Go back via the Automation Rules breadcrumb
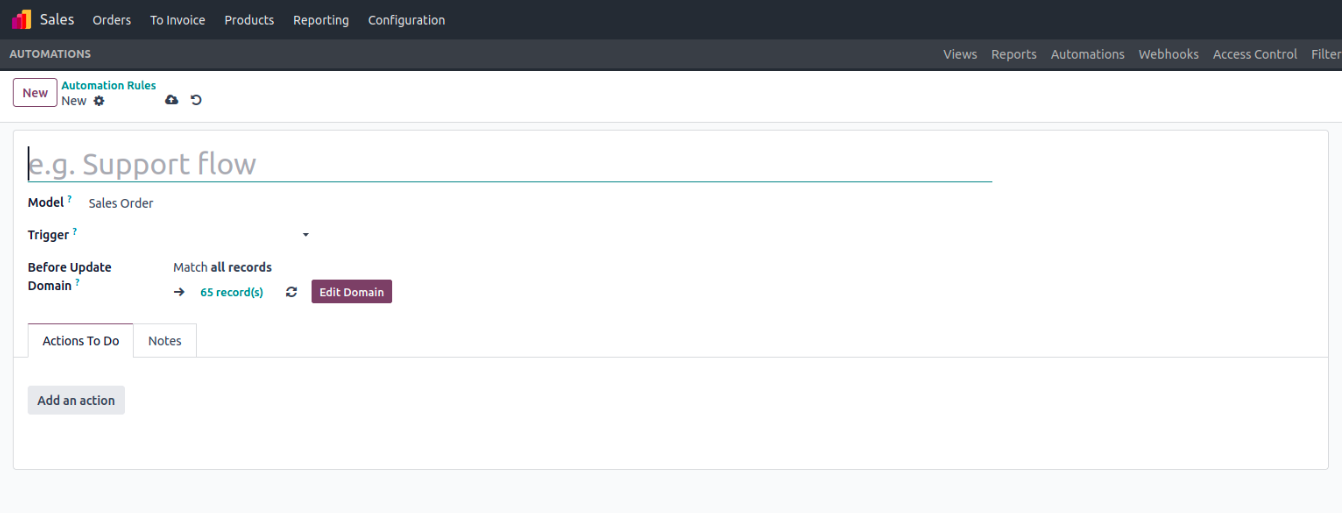1342x513 pixels. (109, 85)
